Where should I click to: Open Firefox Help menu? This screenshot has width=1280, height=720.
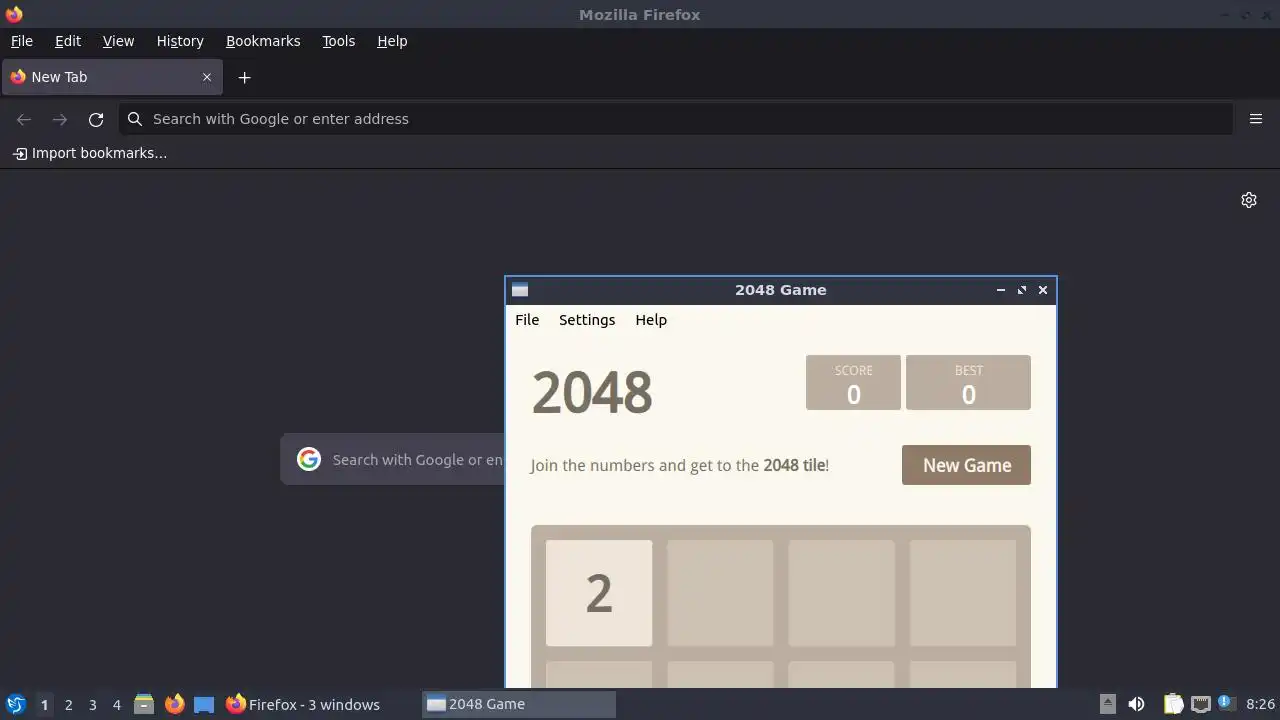[392, 41]
